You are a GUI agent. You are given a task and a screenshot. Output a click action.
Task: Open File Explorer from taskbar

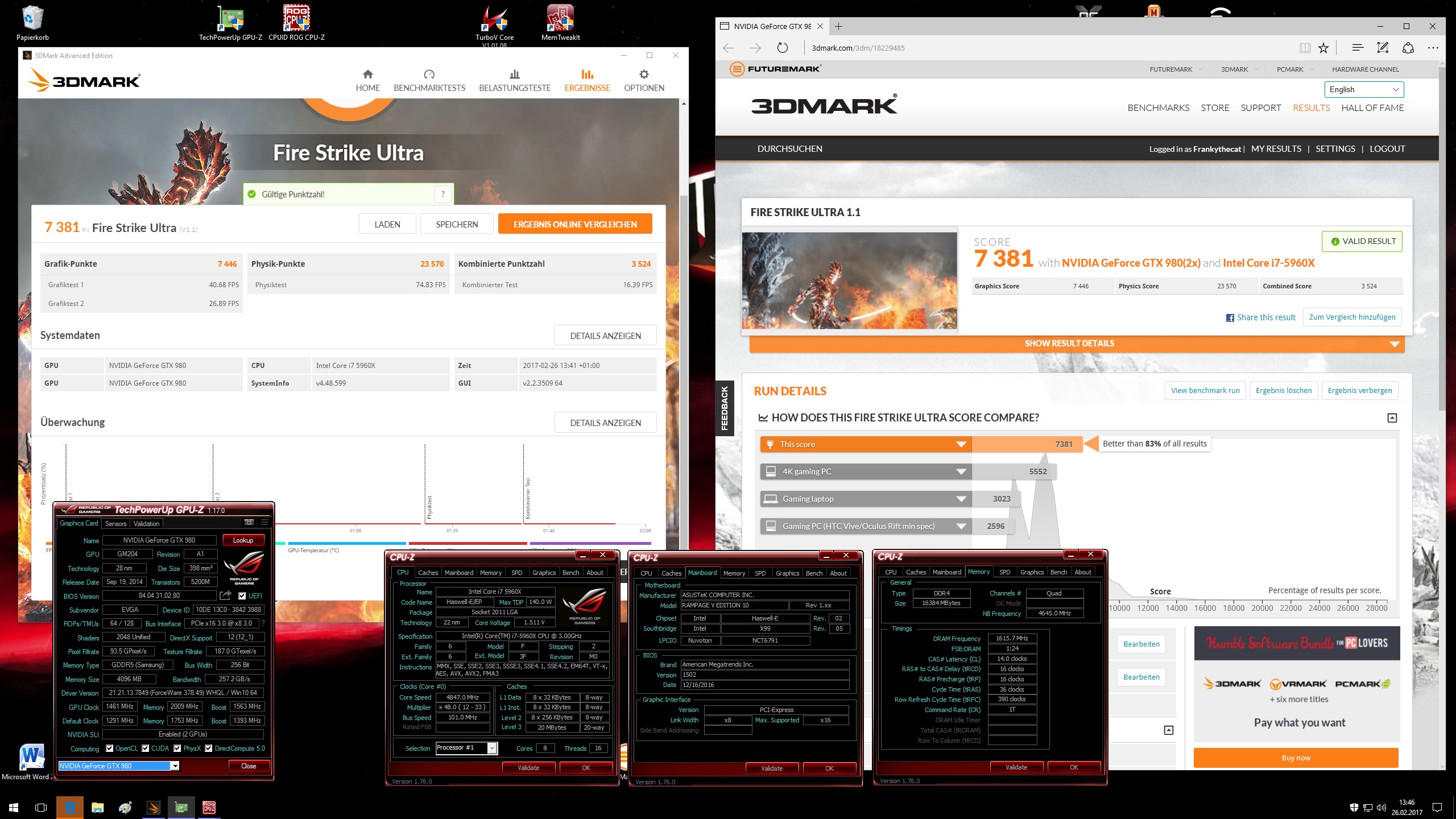click(x=98, y=807)
